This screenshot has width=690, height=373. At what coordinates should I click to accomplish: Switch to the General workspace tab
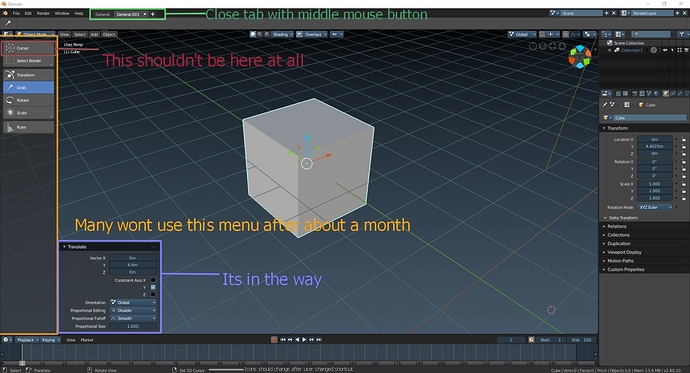pyautogui.click(x=103, y=14)
